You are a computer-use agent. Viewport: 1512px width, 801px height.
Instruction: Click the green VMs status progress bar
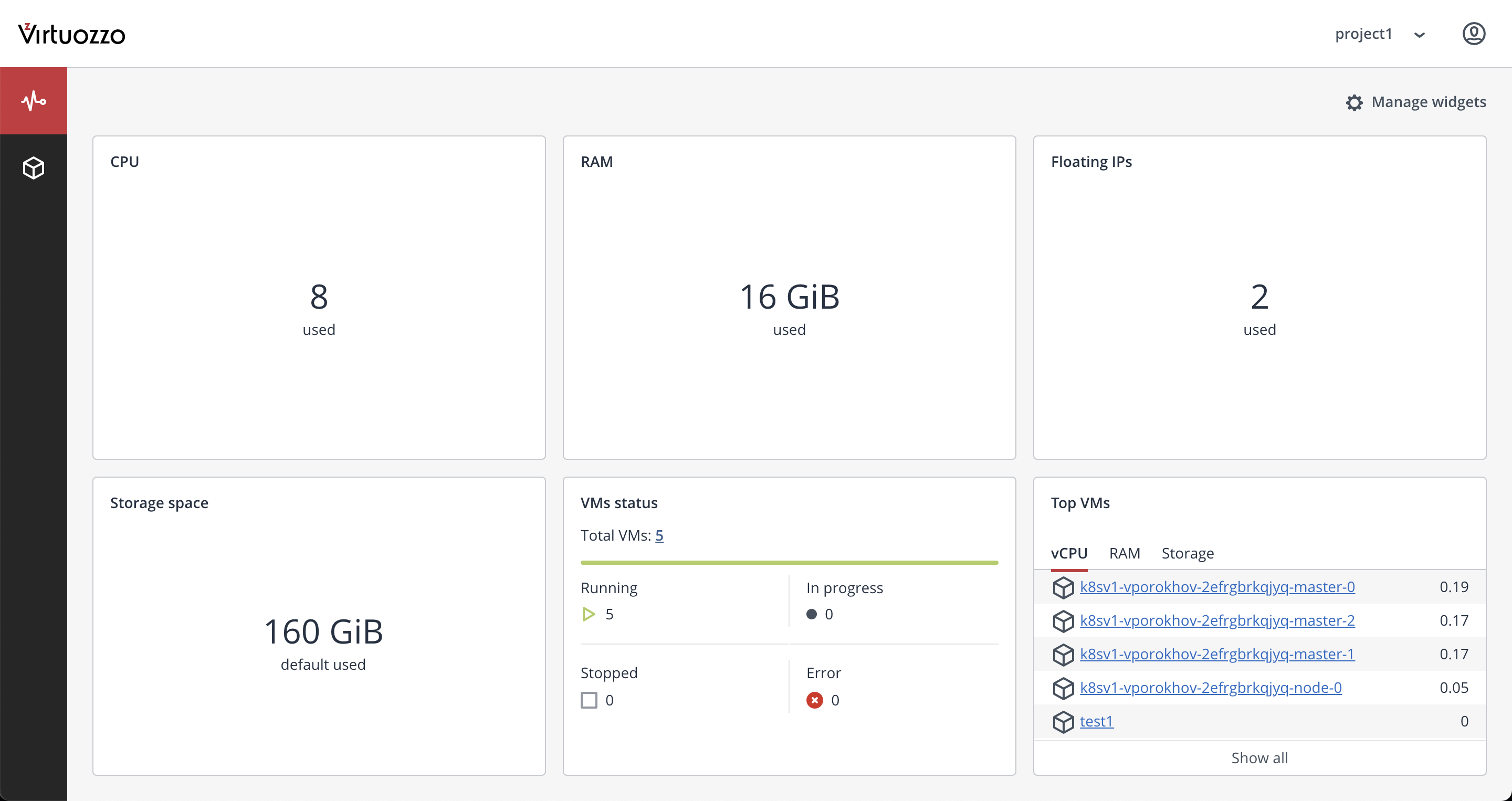(x=789, y=562)
